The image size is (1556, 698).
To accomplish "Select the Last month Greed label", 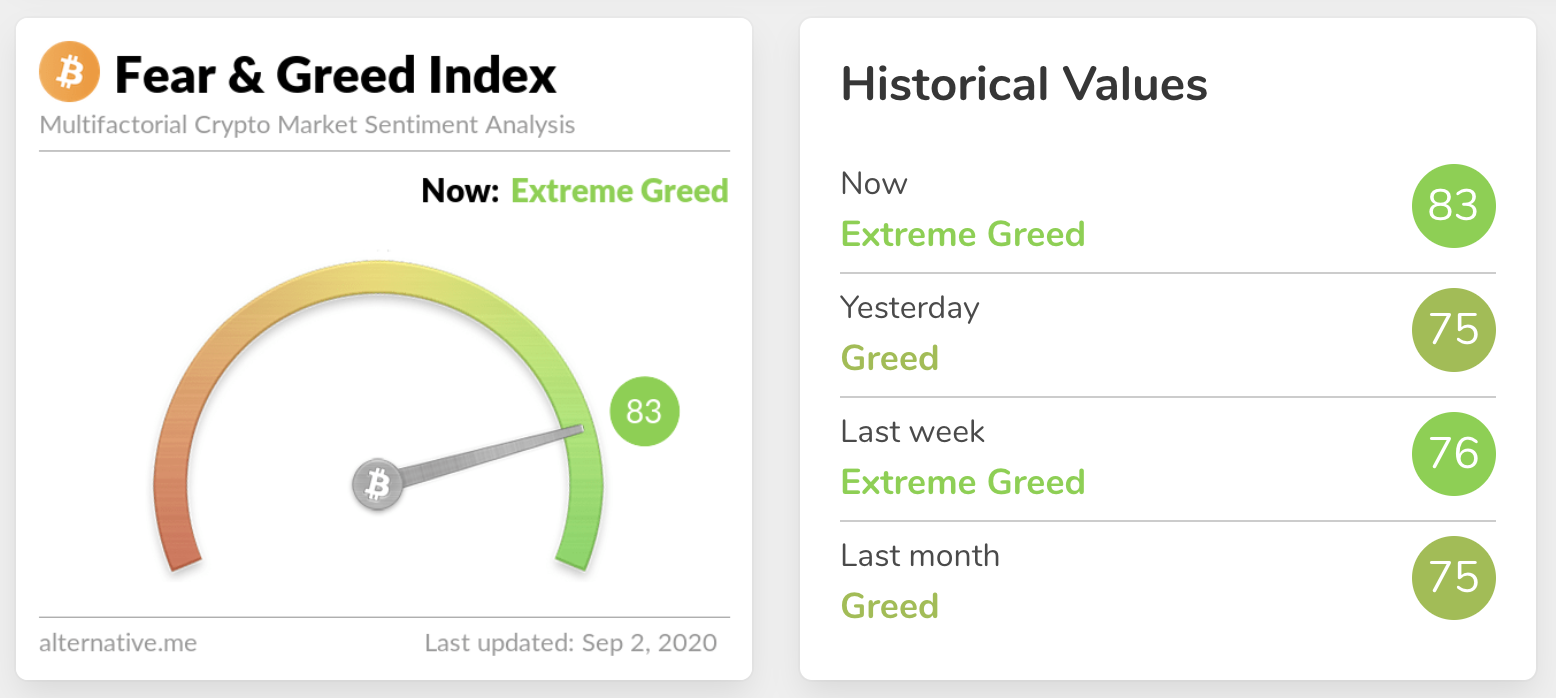I will (x=889, y=606).
